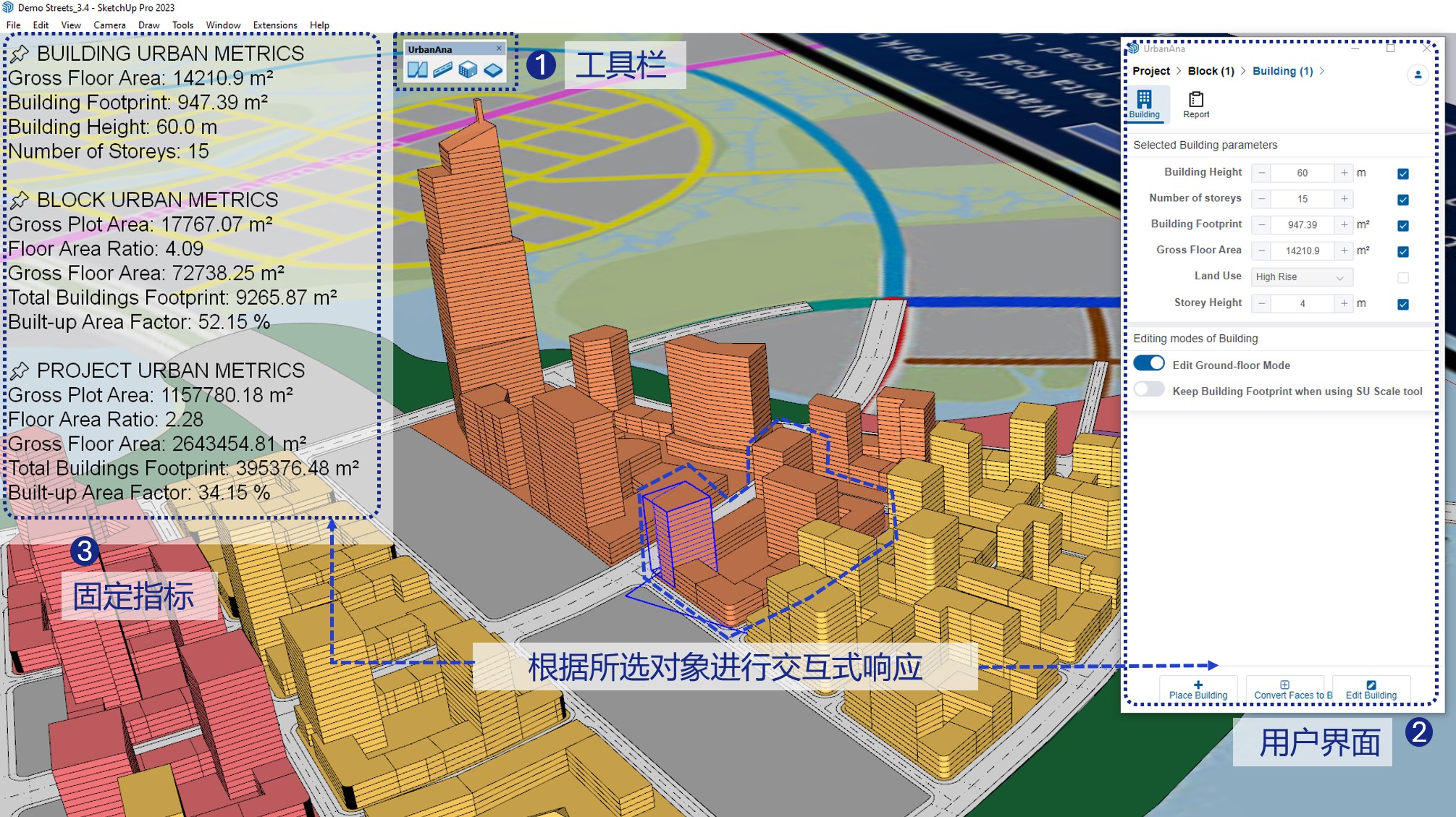Image resolution: width=1456 pixels, height=817 pixels.
Task: Enable Keep Building Footprint when using SU Scale tool
Action: [1148, 390]
